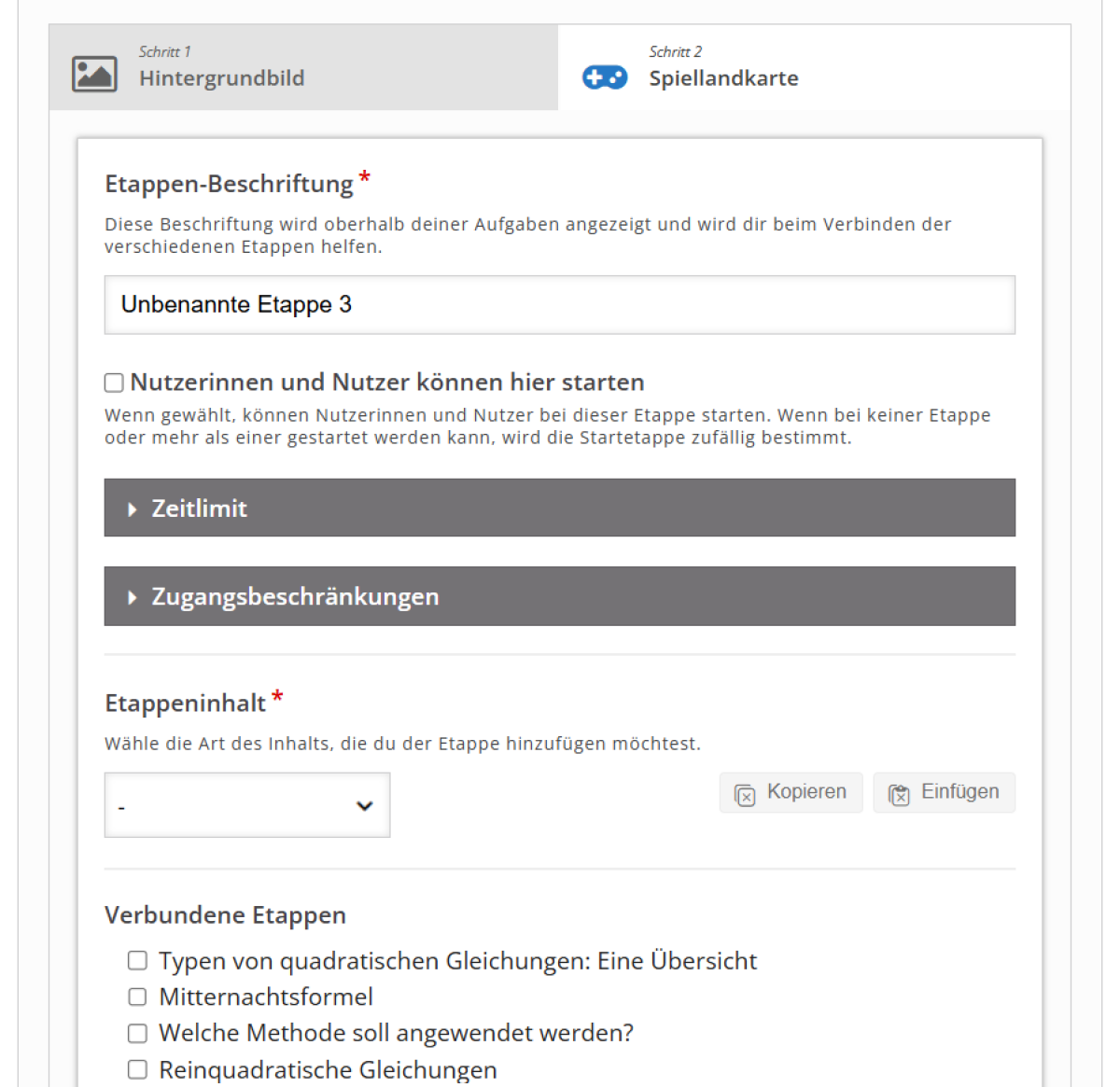1120x1087 pixels.
Task: Check 'Typen von quadratischen Gleichungen' connection
Action: click(137, 961)
